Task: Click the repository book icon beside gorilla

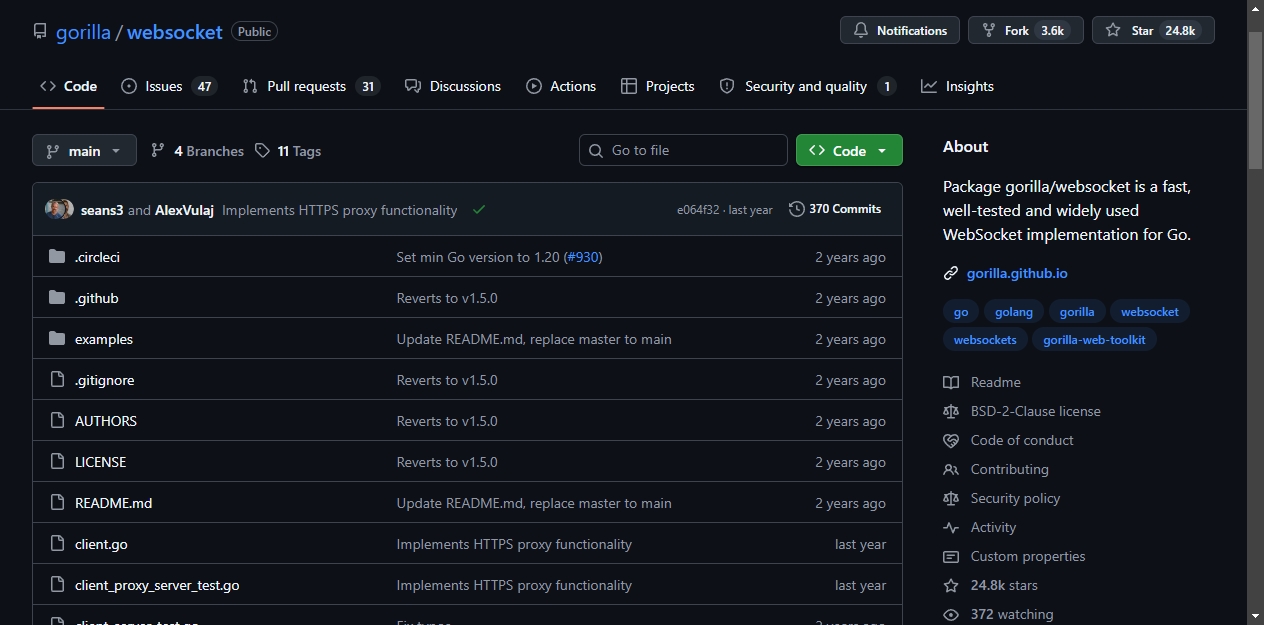Action: 40,32
